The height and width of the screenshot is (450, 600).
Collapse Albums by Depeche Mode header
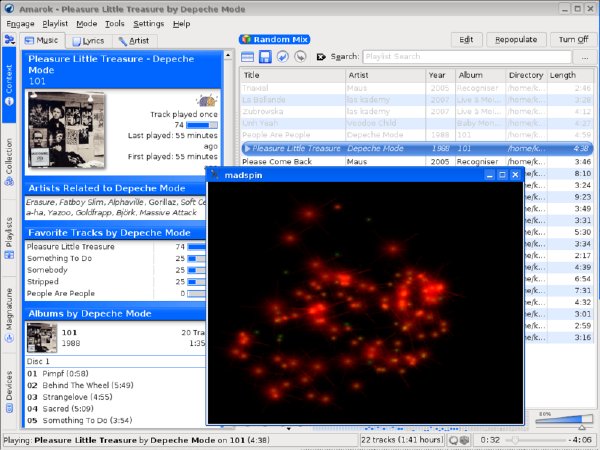click(x=115, y=314)
